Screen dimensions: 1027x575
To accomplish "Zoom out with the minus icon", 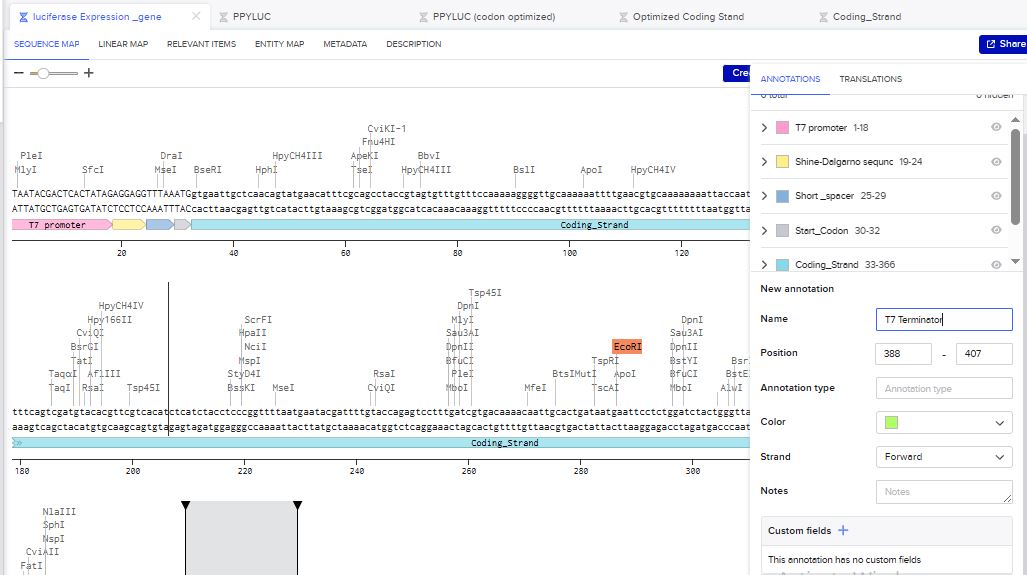I will click(x=19, y=73).
